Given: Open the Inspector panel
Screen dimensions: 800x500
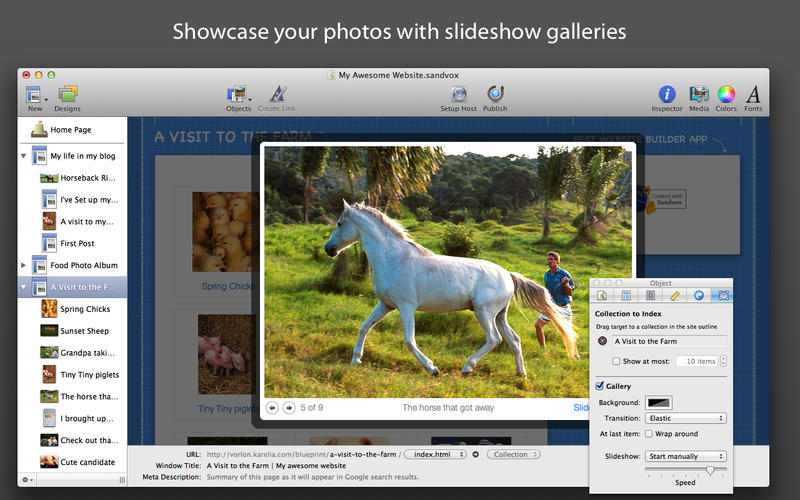Looking at the screenshot, I should point(666,96).
